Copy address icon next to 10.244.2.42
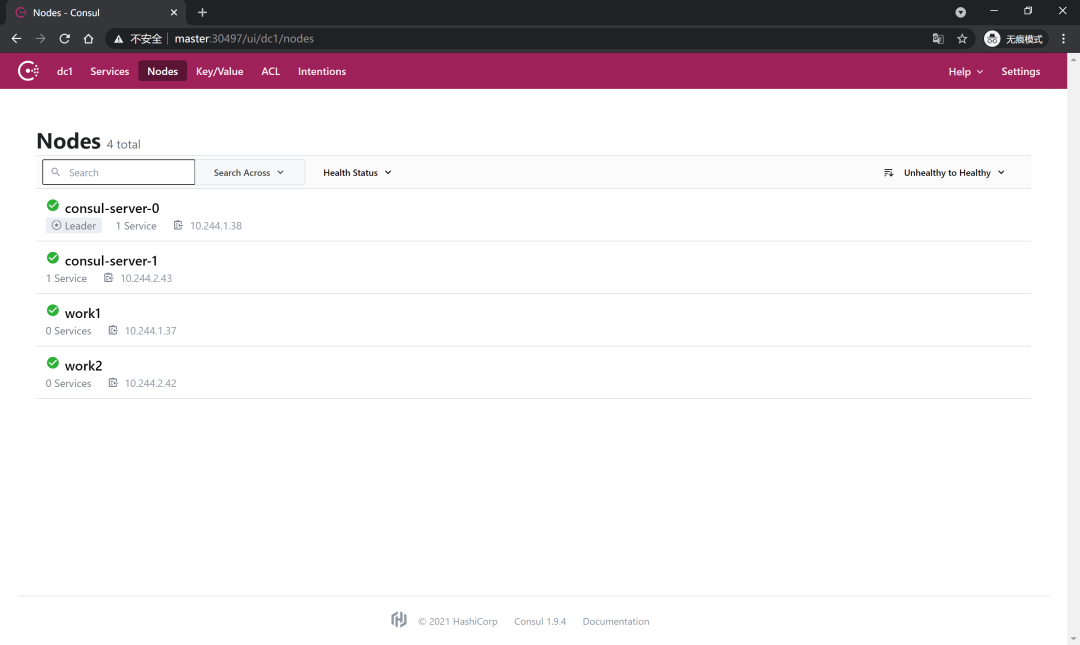Viewport: 1080px width, 645px height. (x=113, y=382)
